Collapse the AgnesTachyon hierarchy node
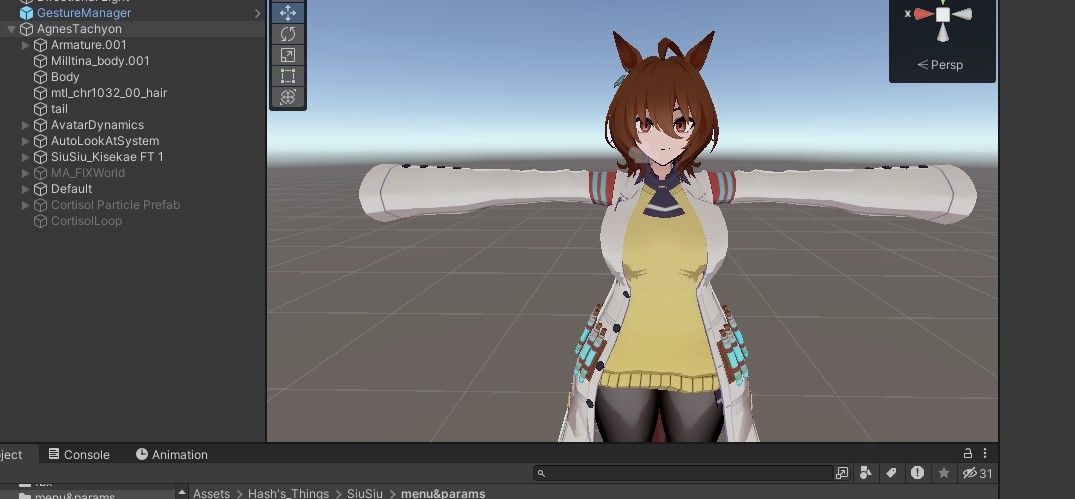 pos(11,29)
